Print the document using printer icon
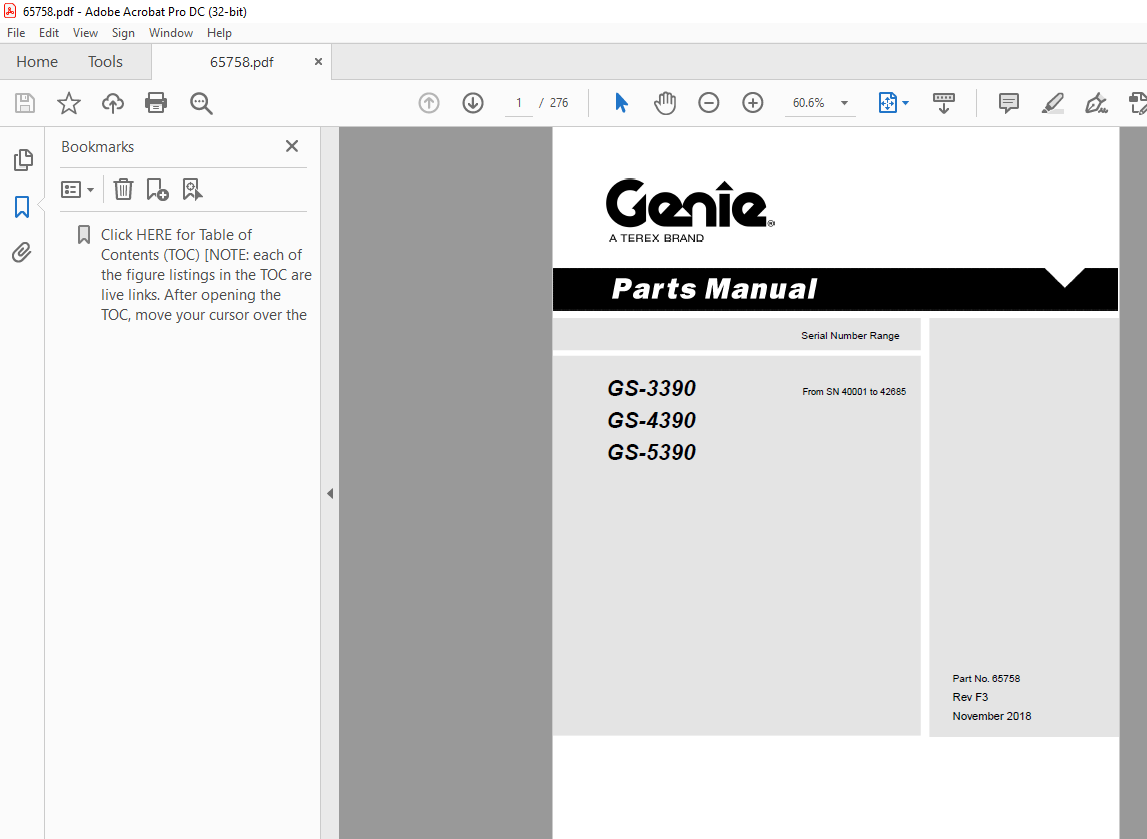This screenshot has width=1147, height=839. 156,103
